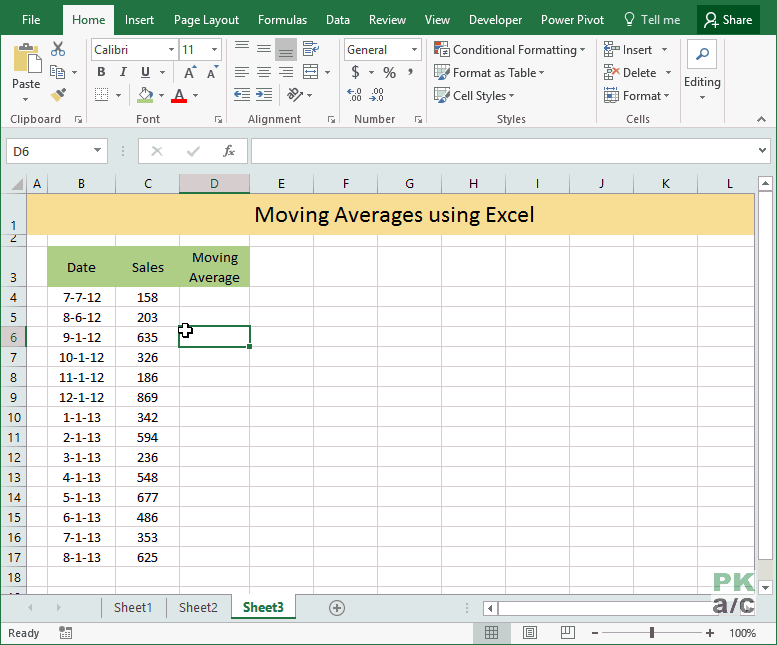Click the Paste clipboard icon
The image size is (777, 645).
(26, 57)
